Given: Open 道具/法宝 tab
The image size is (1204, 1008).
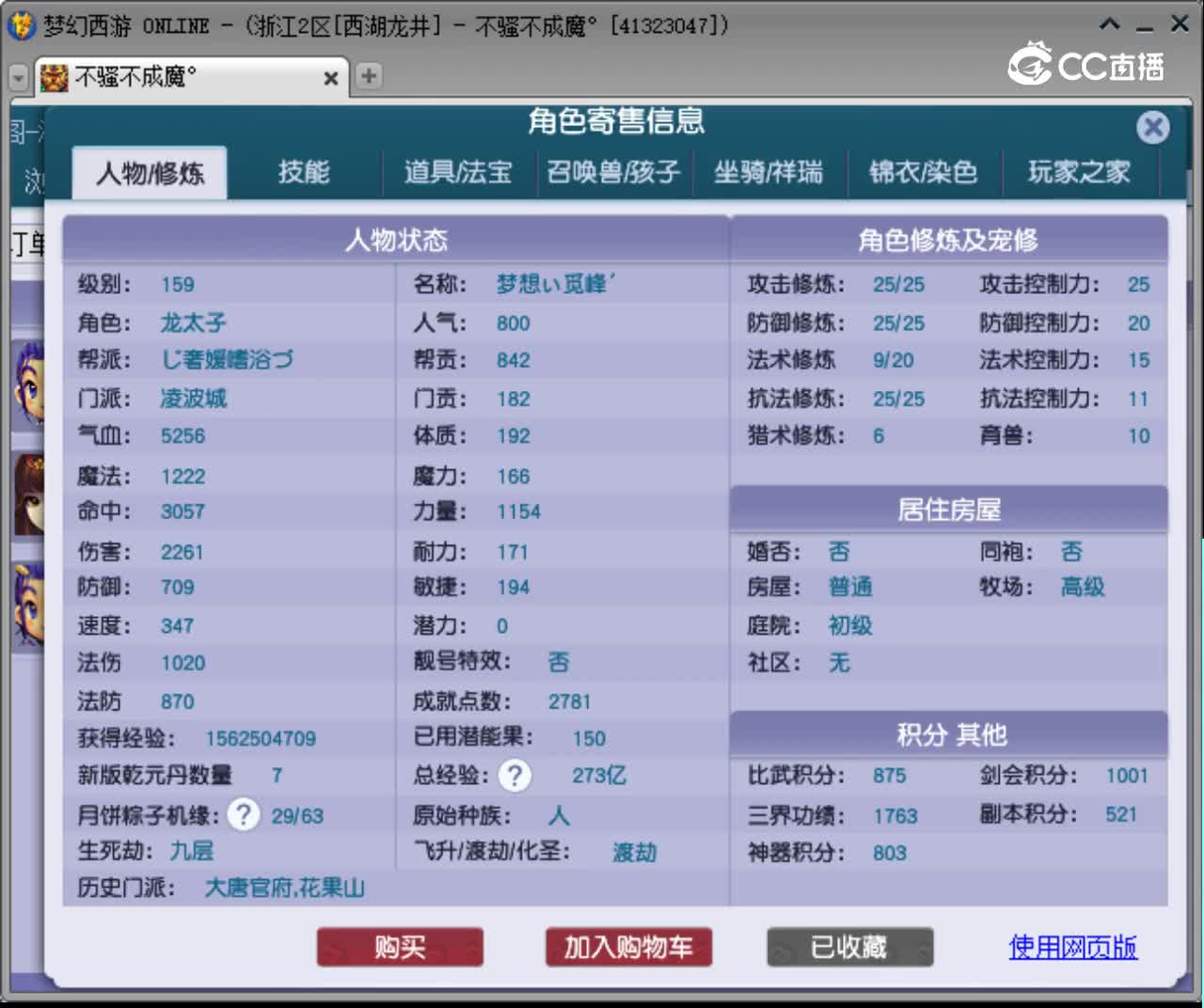Looking at the screenshot, I should [x=458, y=172].
